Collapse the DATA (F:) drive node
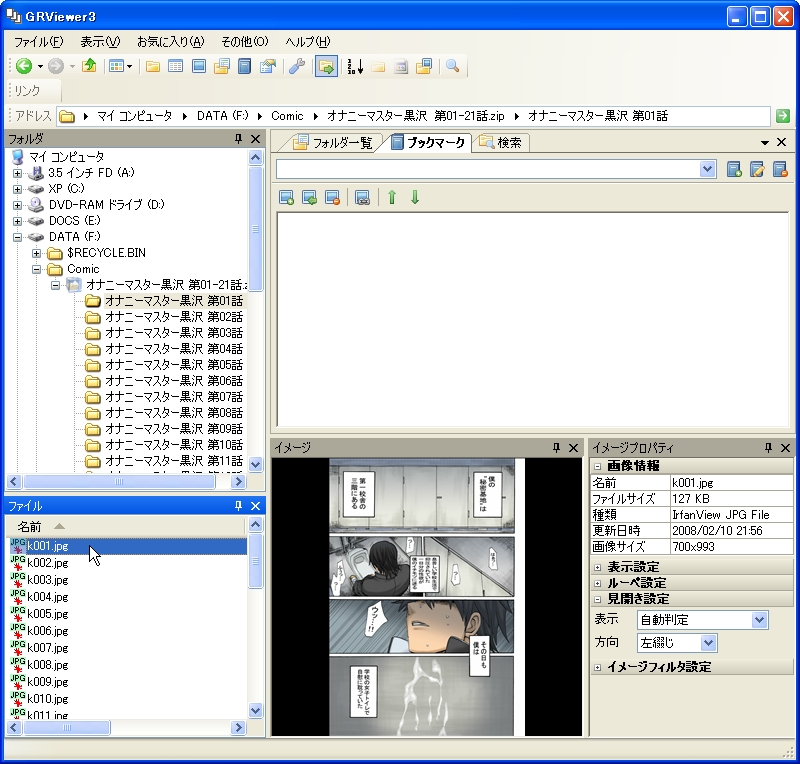The height and width of the screenshot is (764, 800). coord(17,237)
